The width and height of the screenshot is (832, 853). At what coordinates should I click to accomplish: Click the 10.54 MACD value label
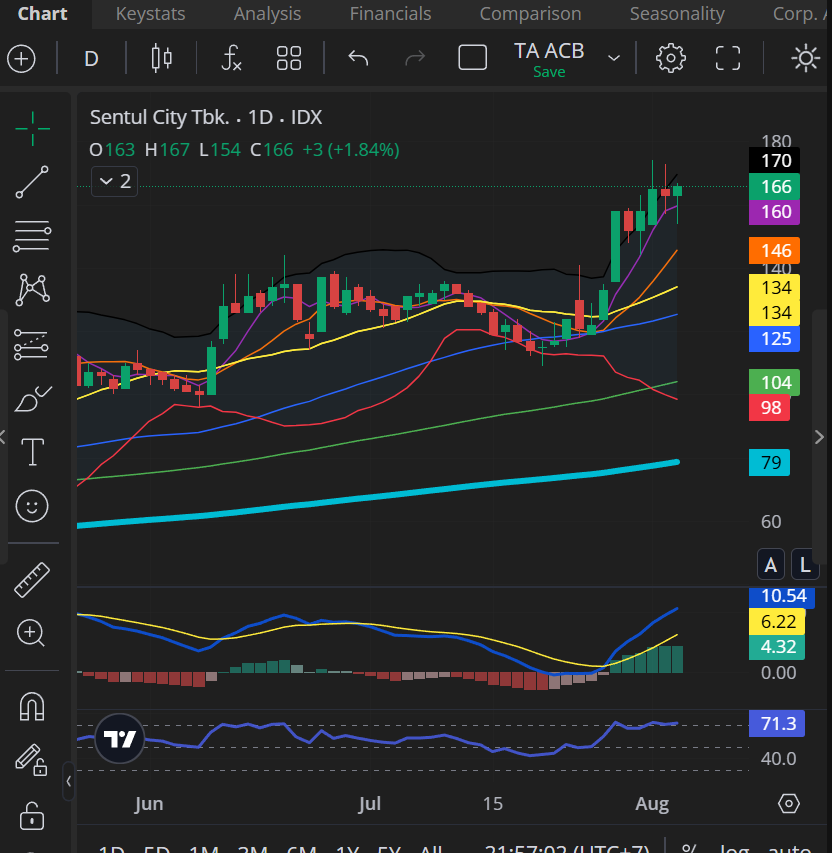pyautogui.click(x=782, y=596)
